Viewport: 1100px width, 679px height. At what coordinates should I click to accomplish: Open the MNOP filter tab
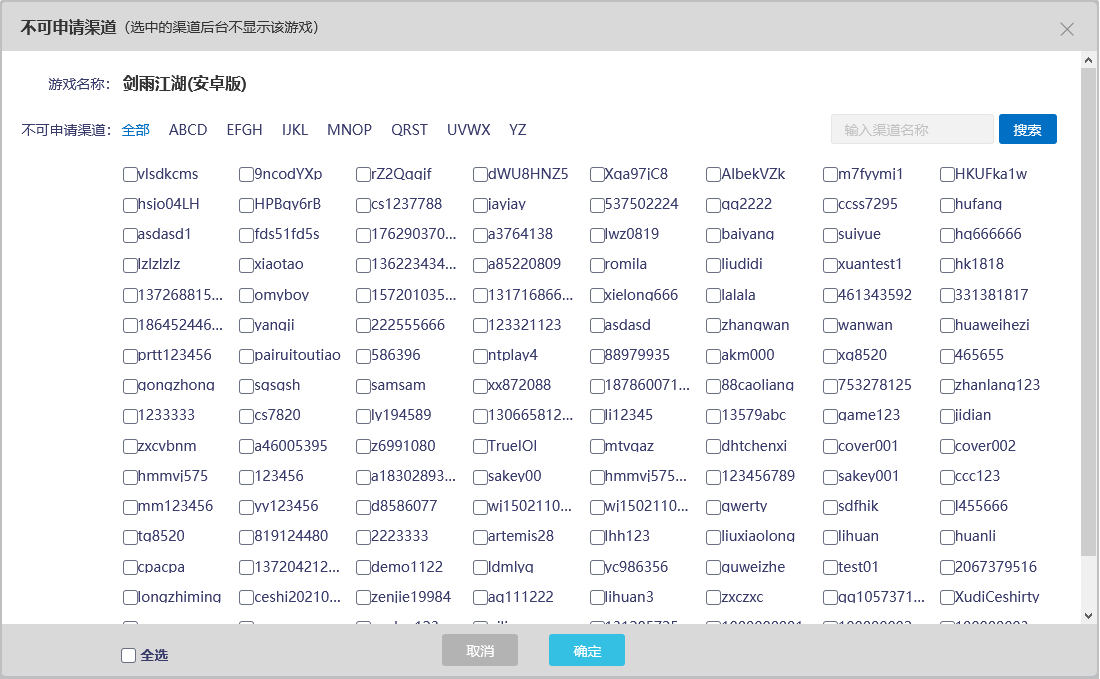click(349, 130)
